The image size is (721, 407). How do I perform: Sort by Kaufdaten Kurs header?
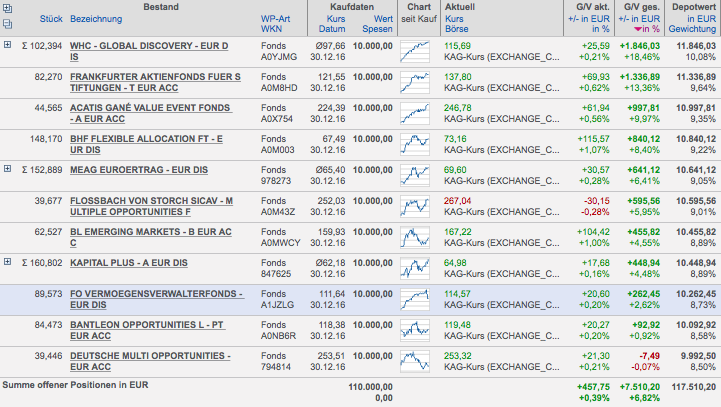point(336,19)
